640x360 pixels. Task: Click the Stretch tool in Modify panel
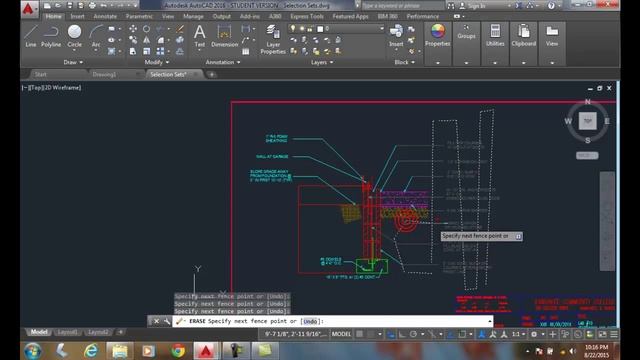point(133,51)
